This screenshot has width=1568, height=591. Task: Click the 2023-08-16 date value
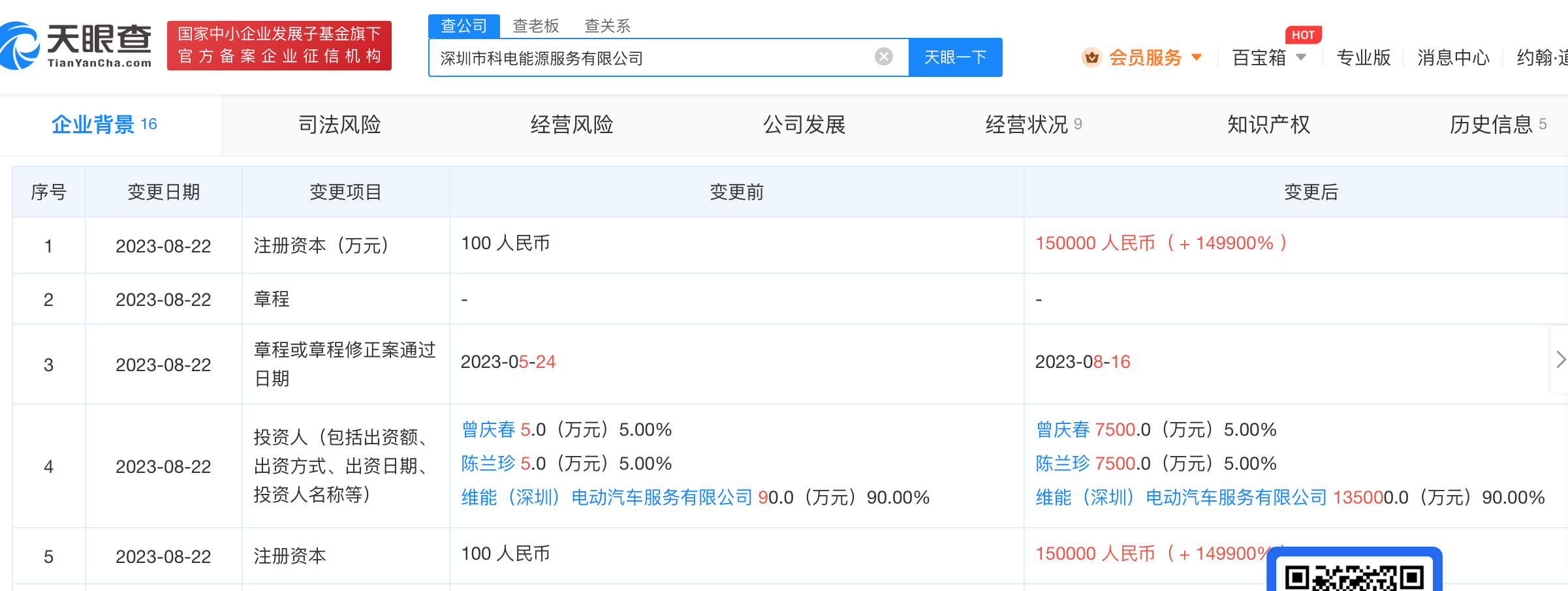pyautogui.click(x=1082, y=362)
